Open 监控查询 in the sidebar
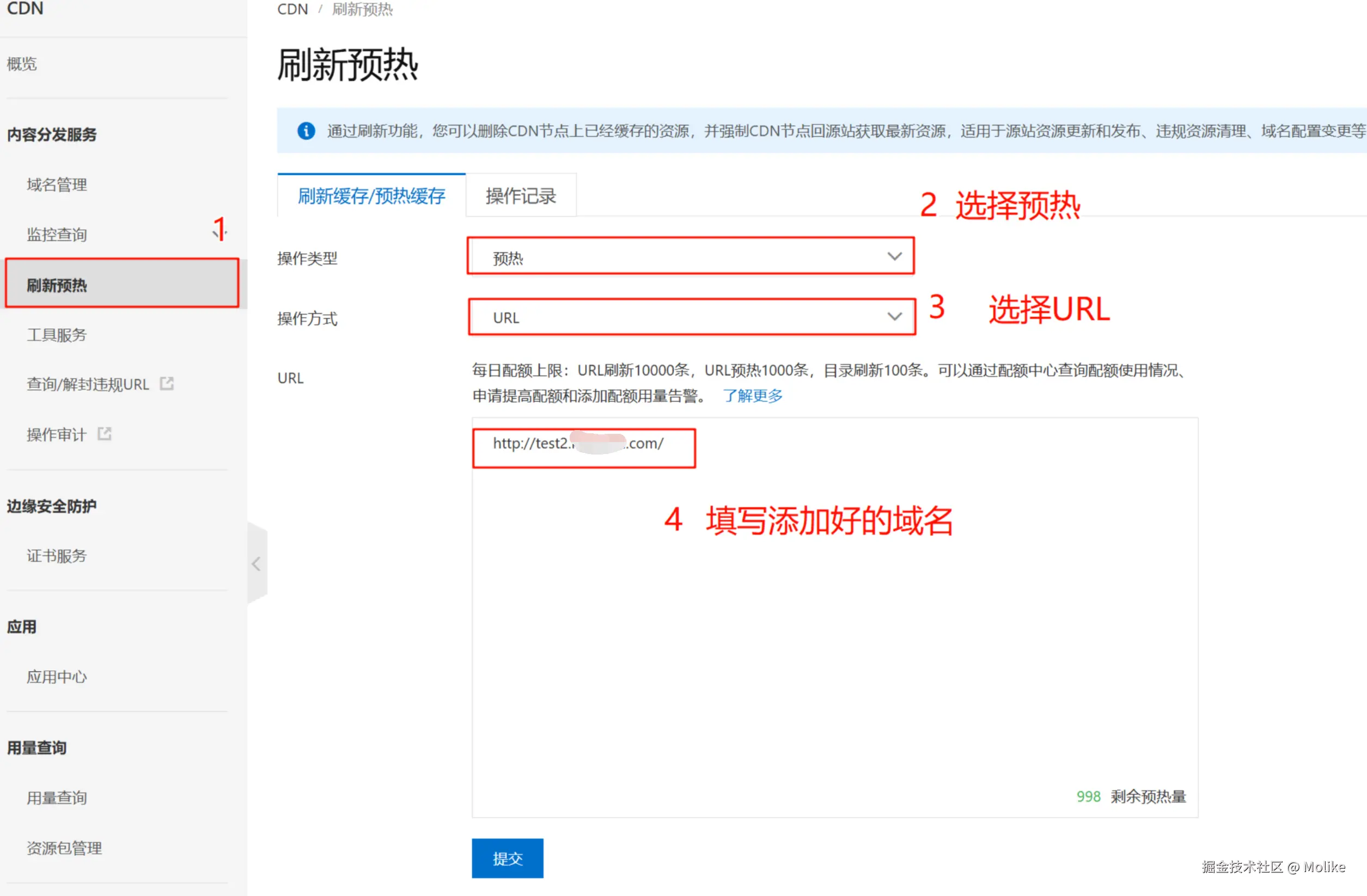The image size is (1367, 896). click(x=57, y=235)
